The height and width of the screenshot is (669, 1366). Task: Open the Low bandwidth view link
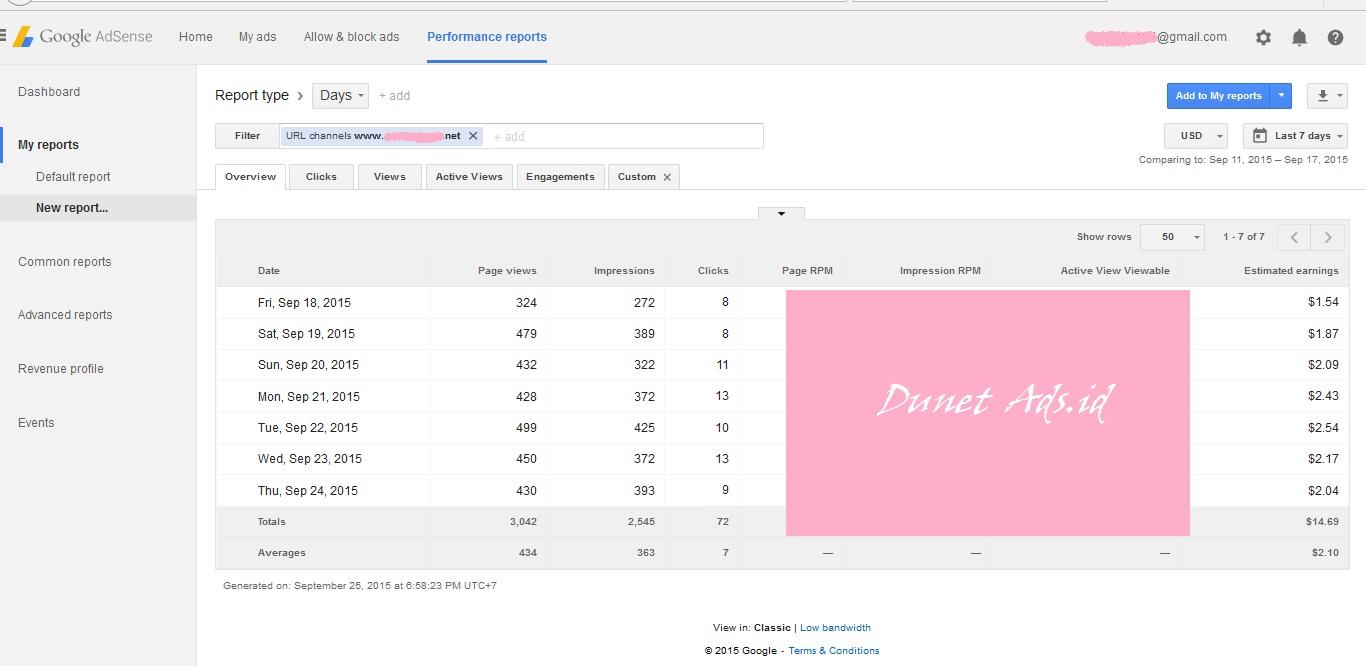pyautogui.click(x=835, y=628)
